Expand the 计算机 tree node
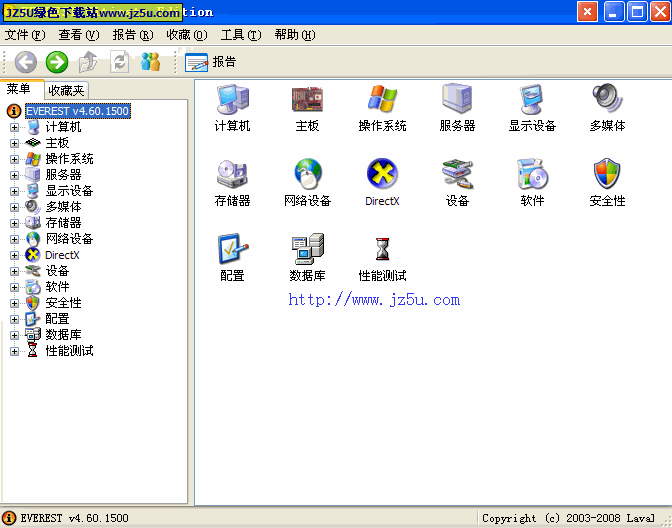This screenshot has height=528, width=672. tap(14, 127)
